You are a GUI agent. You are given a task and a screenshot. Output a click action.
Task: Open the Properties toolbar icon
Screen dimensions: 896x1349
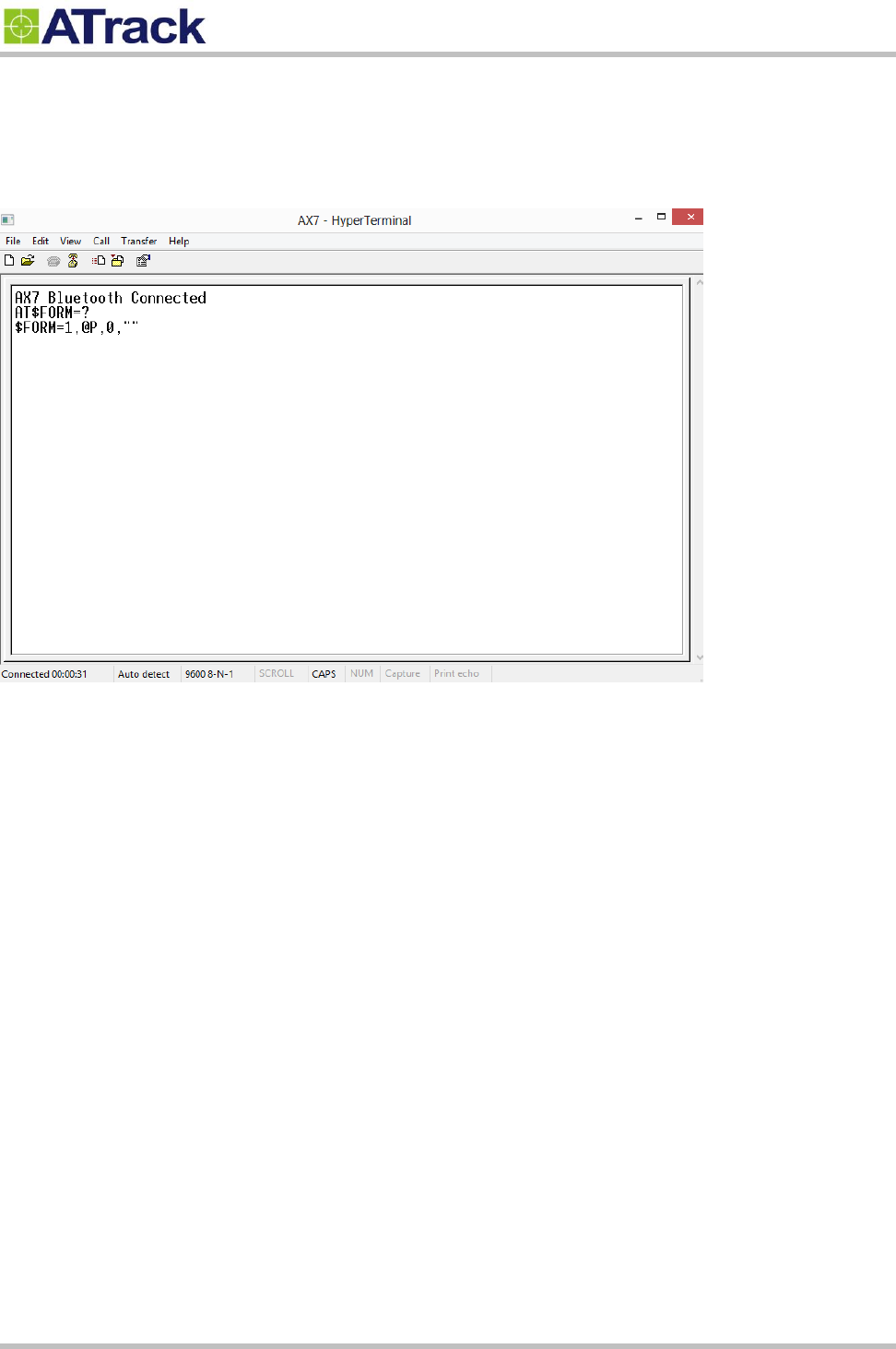point(143,261)
